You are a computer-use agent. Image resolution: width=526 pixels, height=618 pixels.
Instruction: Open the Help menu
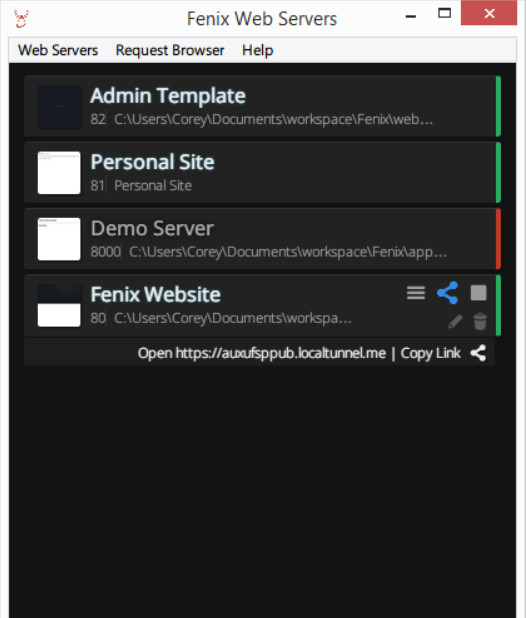point(258,50)
